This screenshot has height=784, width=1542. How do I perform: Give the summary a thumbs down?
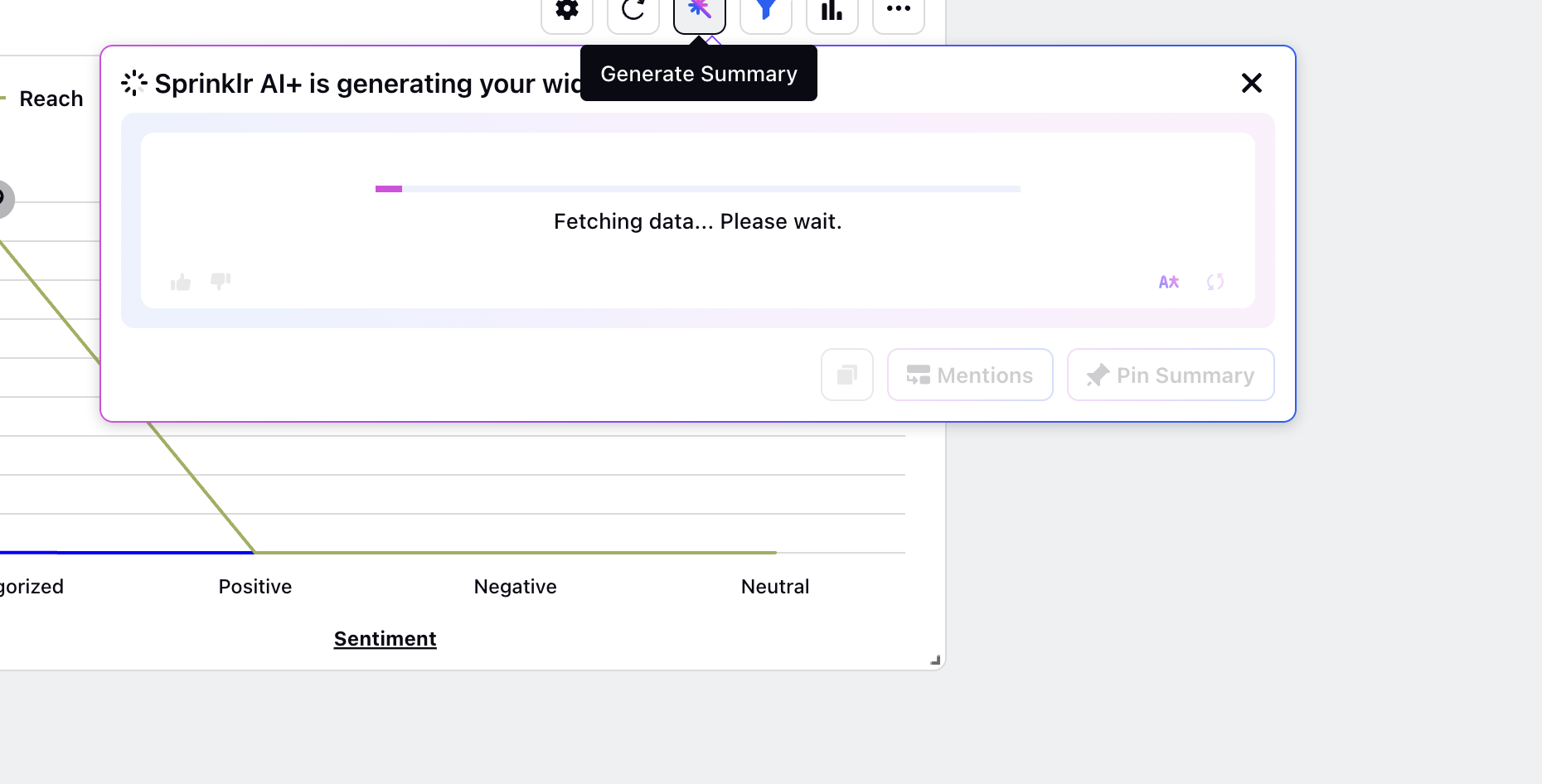221,282
